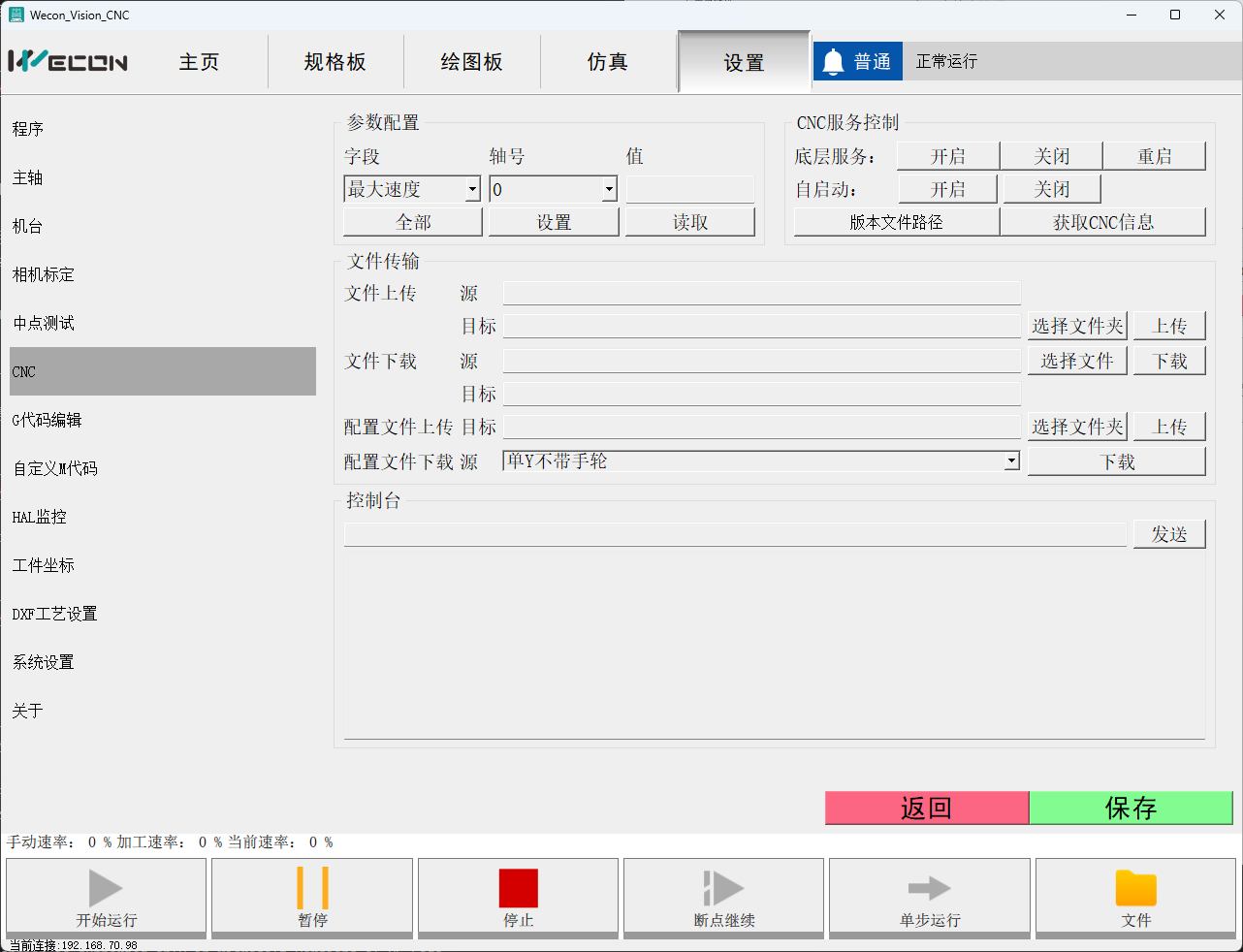The image size is (1243, 952).
Task: Switch to the 绘图板 tab
Action: click(x=471, y=62)
